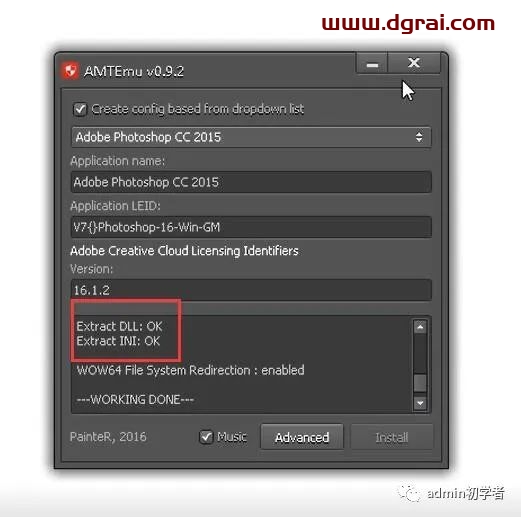Screen dimensions: 521x517
Task: Click the Application name input field
Action: [x=251, y=182]
